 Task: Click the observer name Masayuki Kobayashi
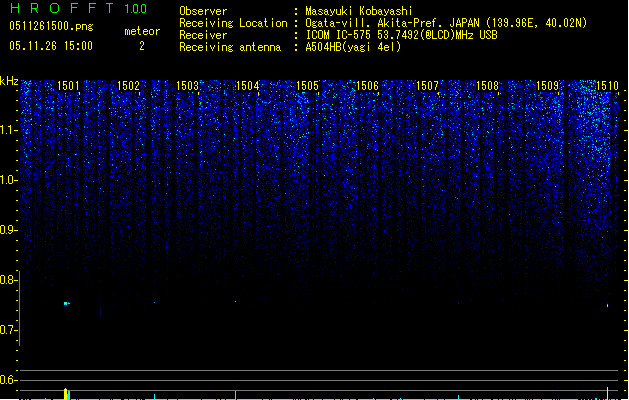coord(359,11)
